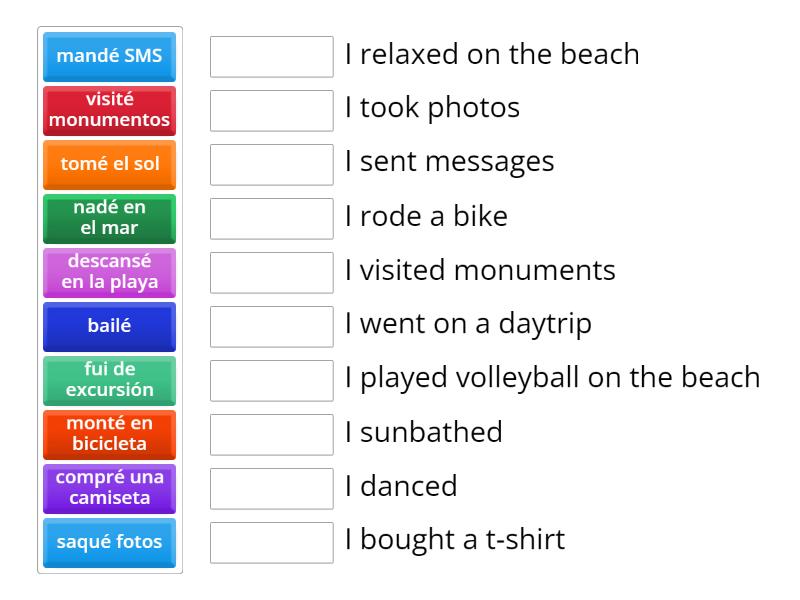The image size is (800, 600).
Task: Select the 'fui de excursión' tile
Action: tap(110, 380)
